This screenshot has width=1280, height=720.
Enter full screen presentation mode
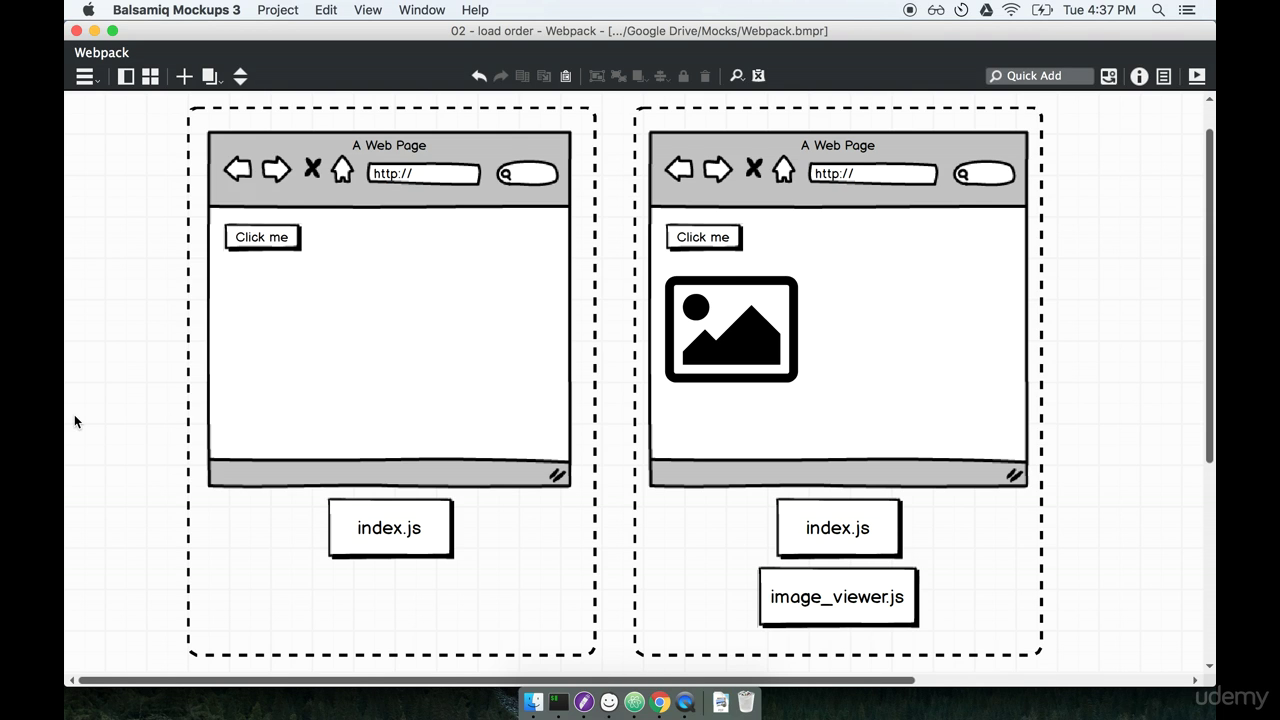(x=1196, y=76)
